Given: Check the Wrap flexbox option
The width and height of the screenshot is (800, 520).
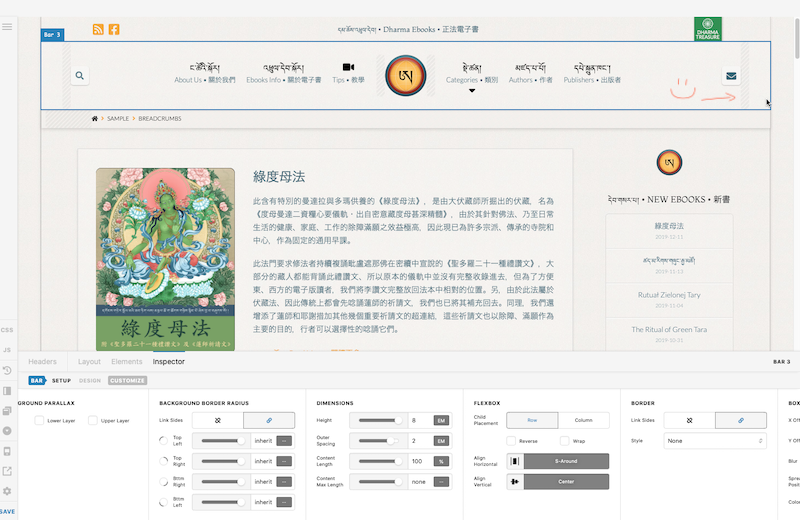Looking at the screenshot, I should (564, 441).
